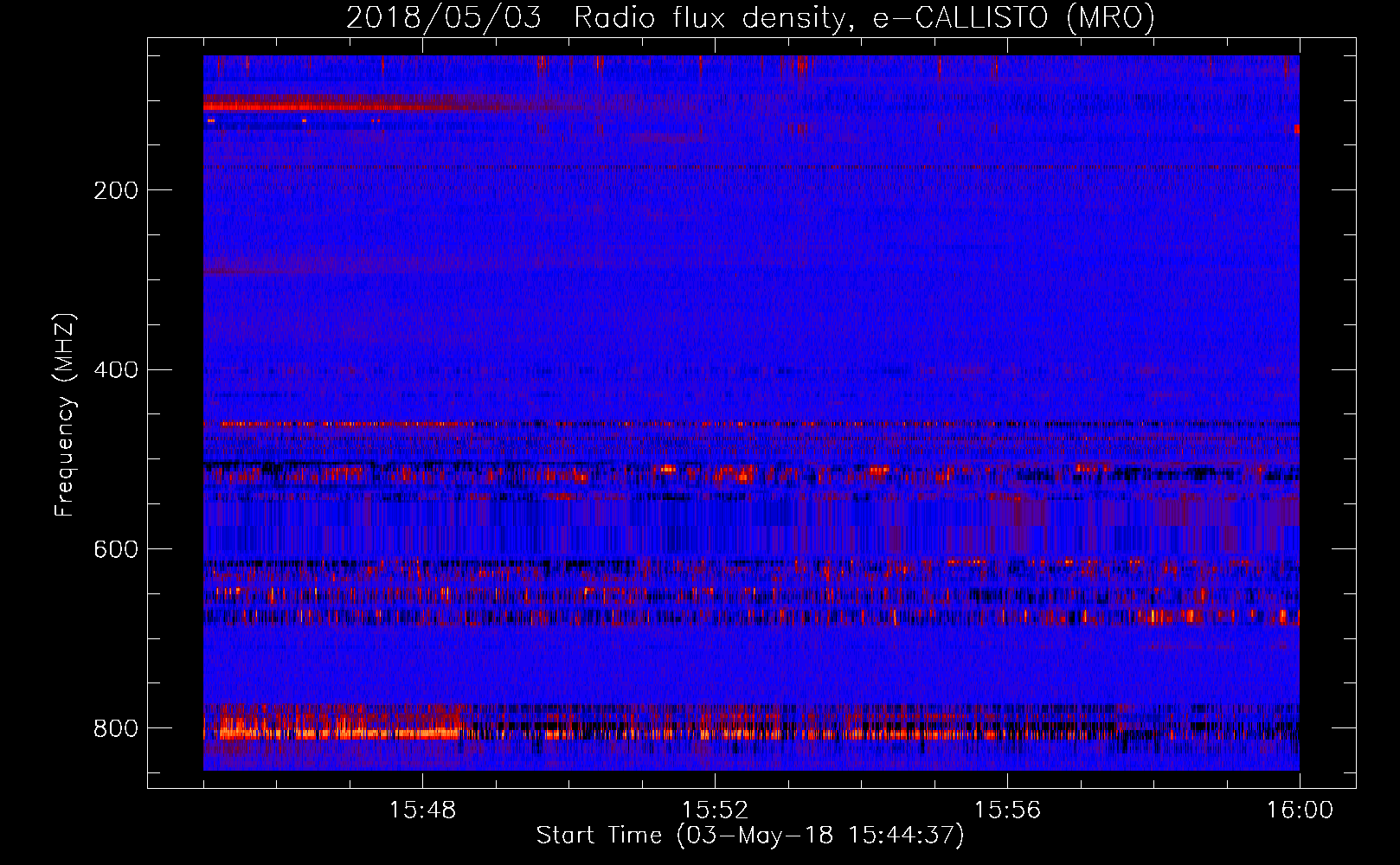Click the 15:56 time tick label
This screenshot has width=1400, height=865.
pos(1007,811)
